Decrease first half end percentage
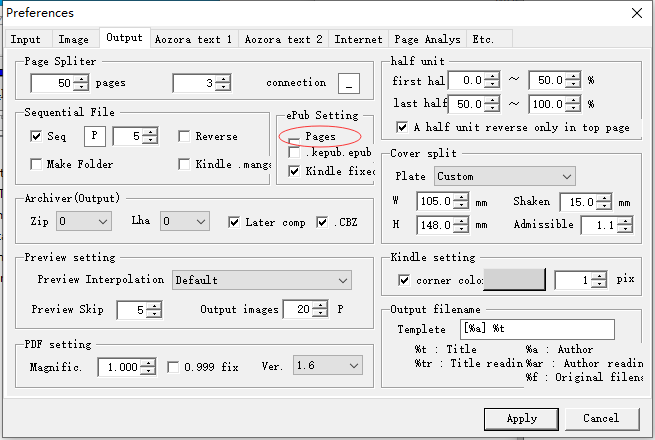The height and width of the screenshot is (440, 655). tap(574, 84)
